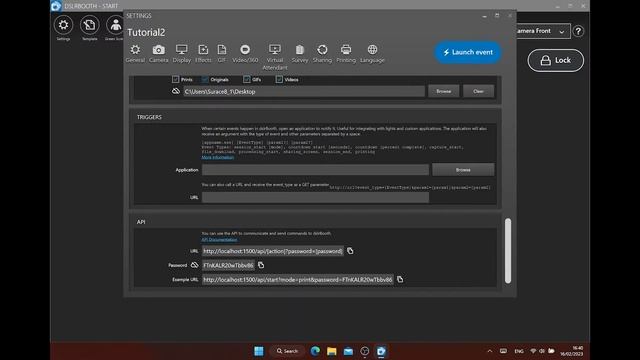Copy the API password using copy icon
The height and width of the screenshot is (360, 640).
pos(261,265)
